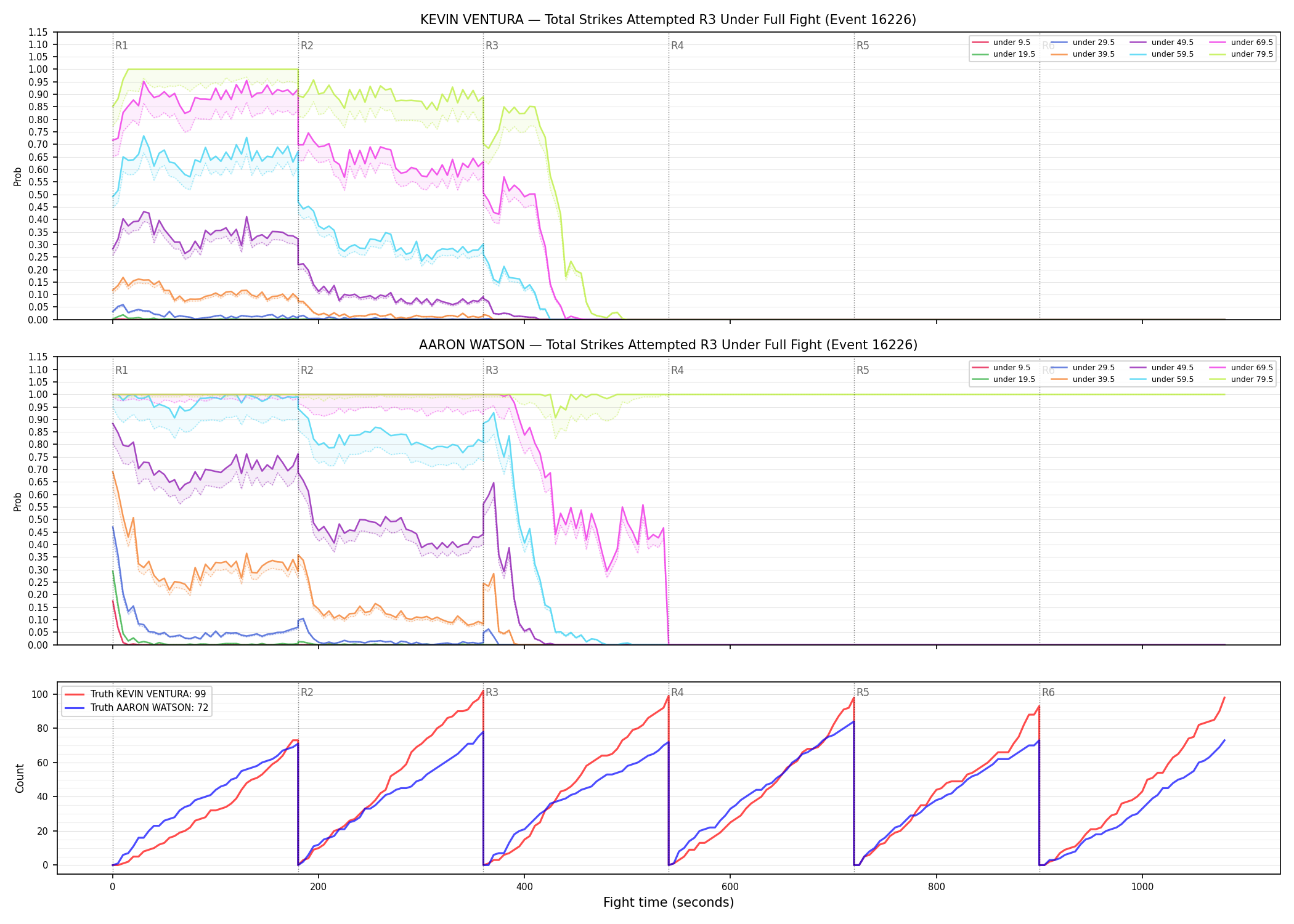The height and width of the screenshot is (924, 1294).
Task: Click the R4 round marker in Watson chart
Action: point(677,370)
